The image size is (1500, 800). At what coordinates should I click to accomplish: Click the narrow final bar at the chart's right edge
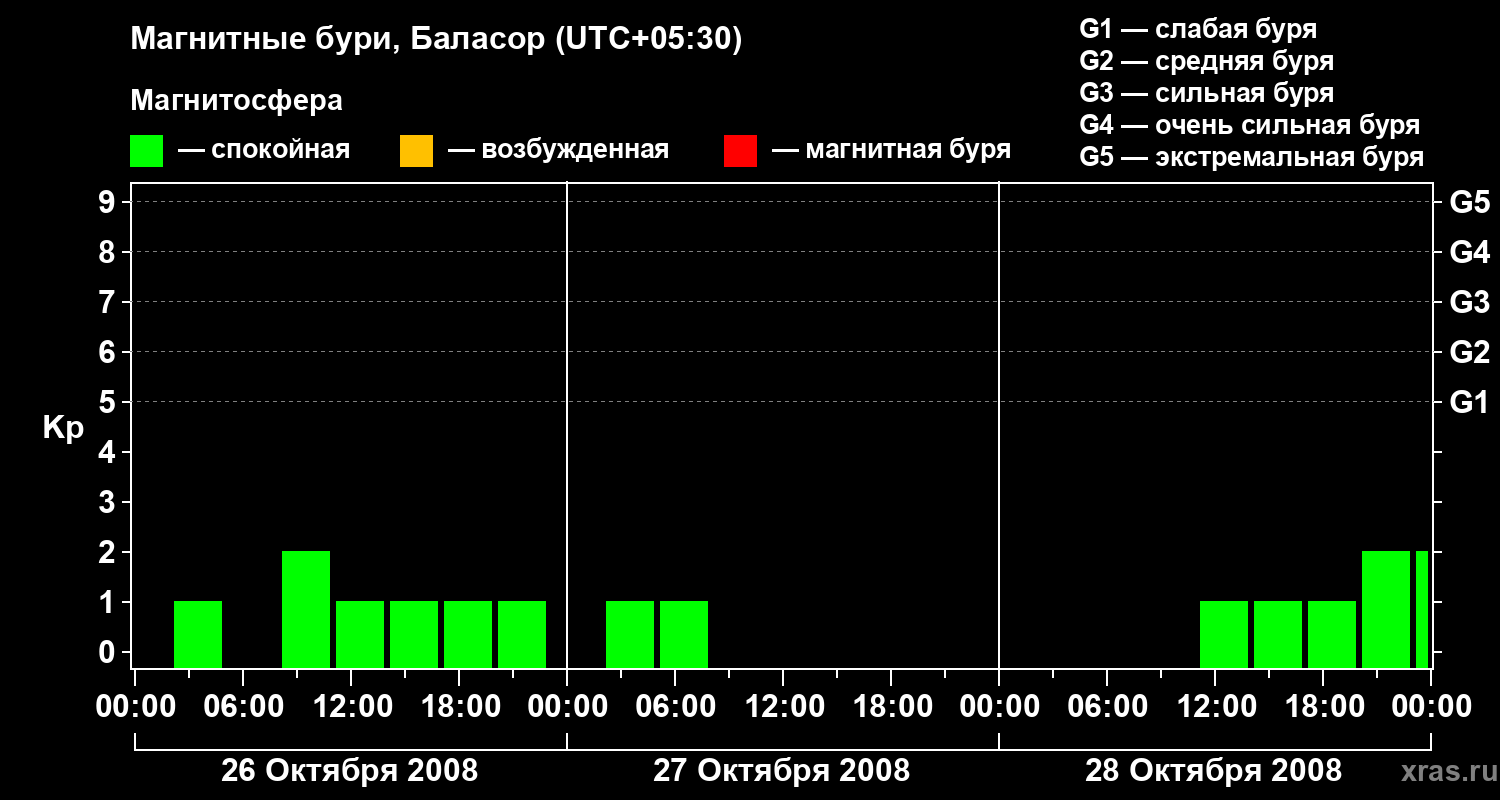1422,609
